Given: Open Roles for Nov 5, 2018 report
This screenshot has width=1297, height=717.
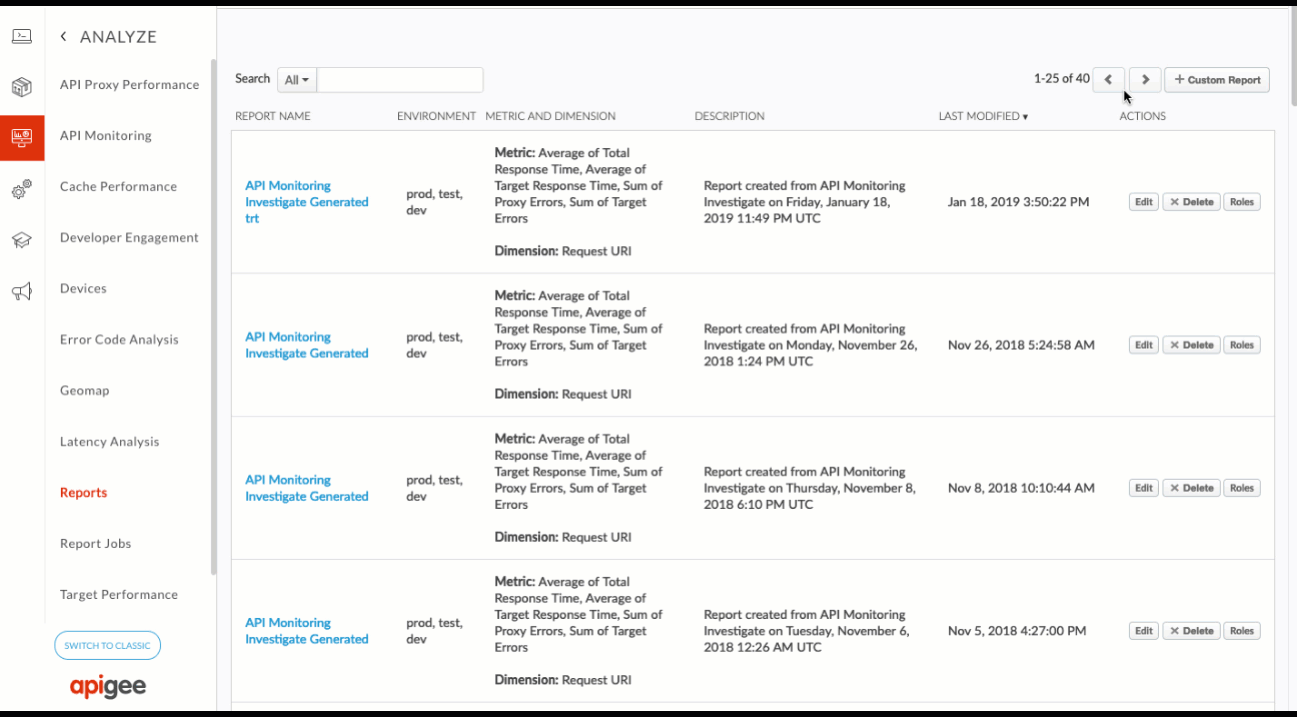Looking at the screenshot, I should coord(1242,631).
